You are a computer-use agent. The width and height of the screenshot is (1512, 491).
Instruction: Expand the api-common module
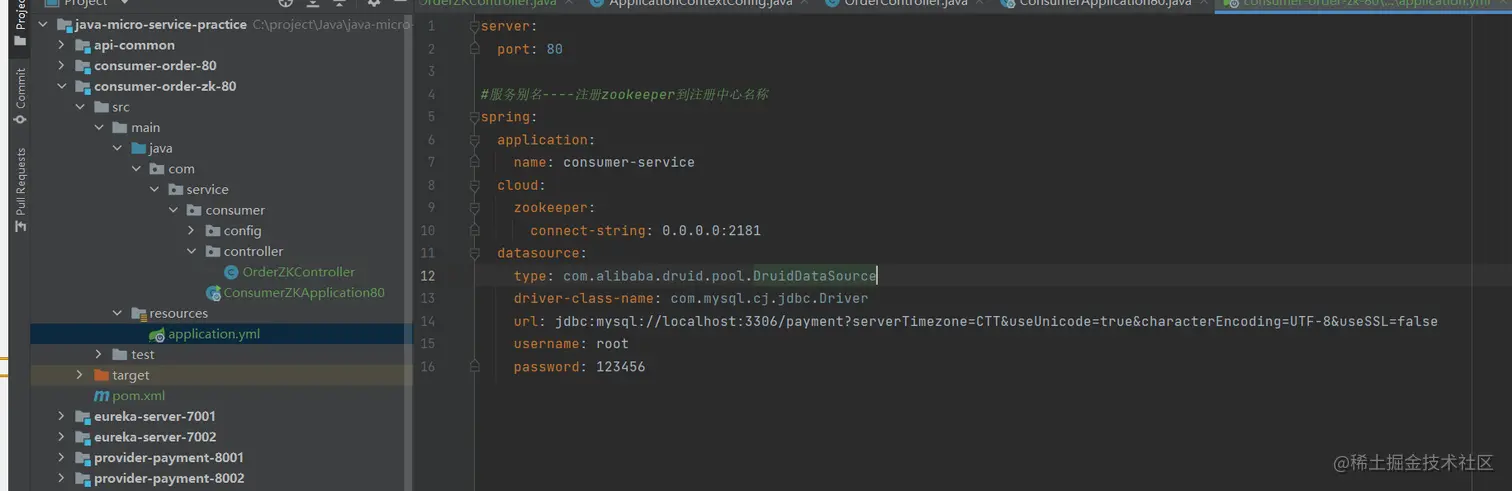pos(61,45)
